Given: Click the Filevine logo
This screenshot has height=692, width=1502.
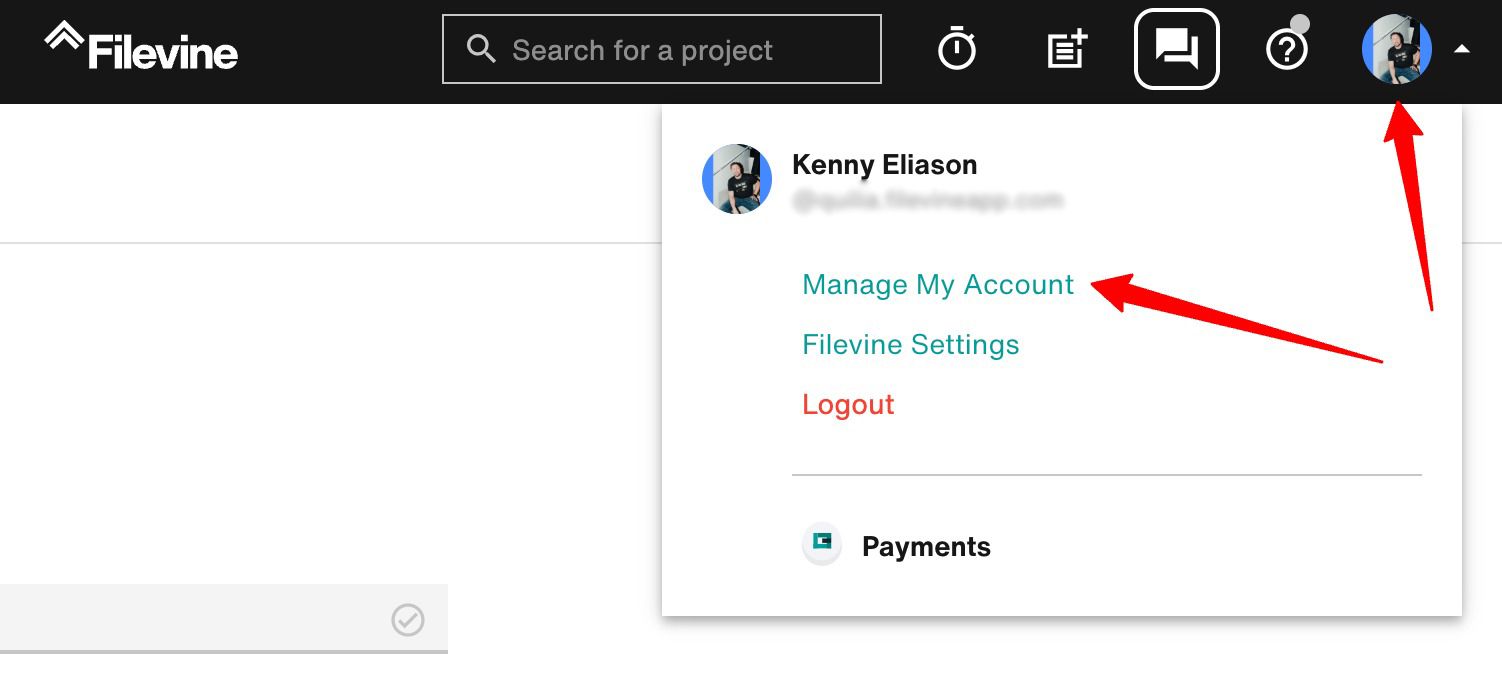Looking at the screenshot, I should (139, 46).
